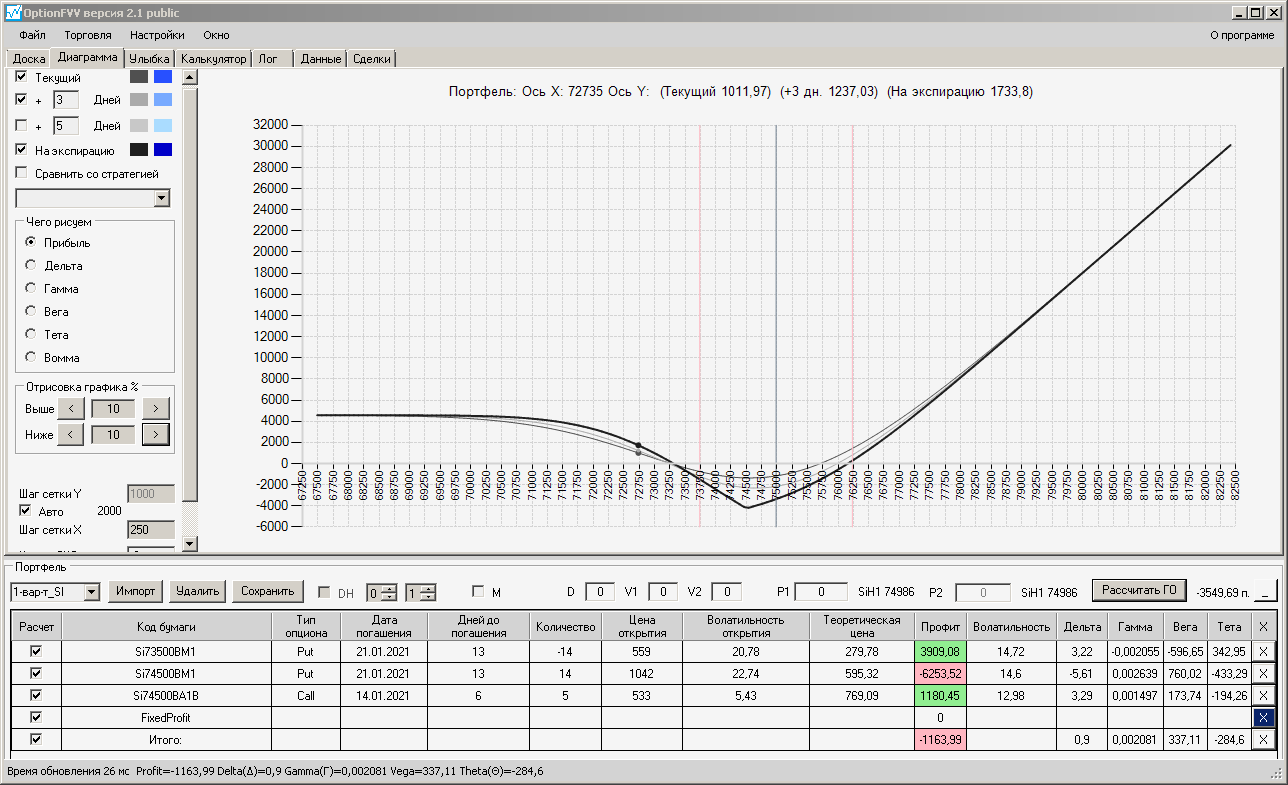Click the X button on the Итого row
The image size is (1288, 785).
(1264, 739)
